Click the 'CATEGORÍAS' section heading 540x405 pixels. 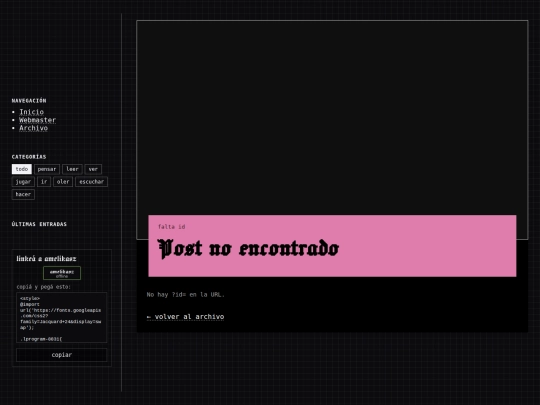pyautogui.click(x=29, y=157)
